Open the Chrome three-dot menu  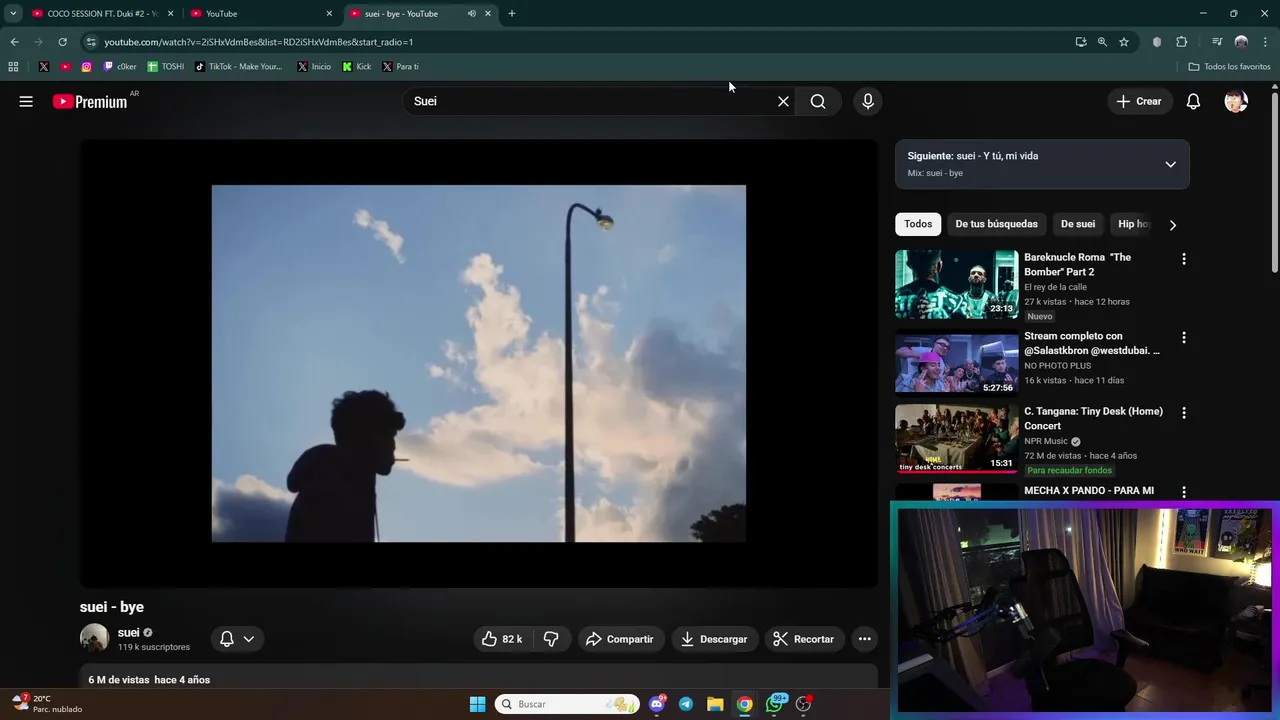coord(1266,42)
